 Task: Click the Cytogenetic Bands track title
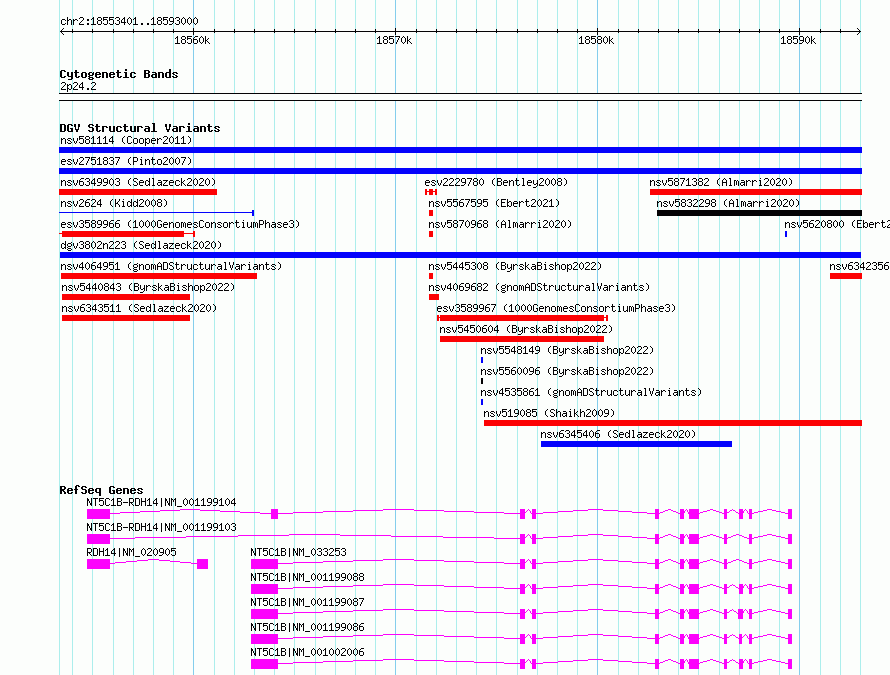click(x=119, y=74)
